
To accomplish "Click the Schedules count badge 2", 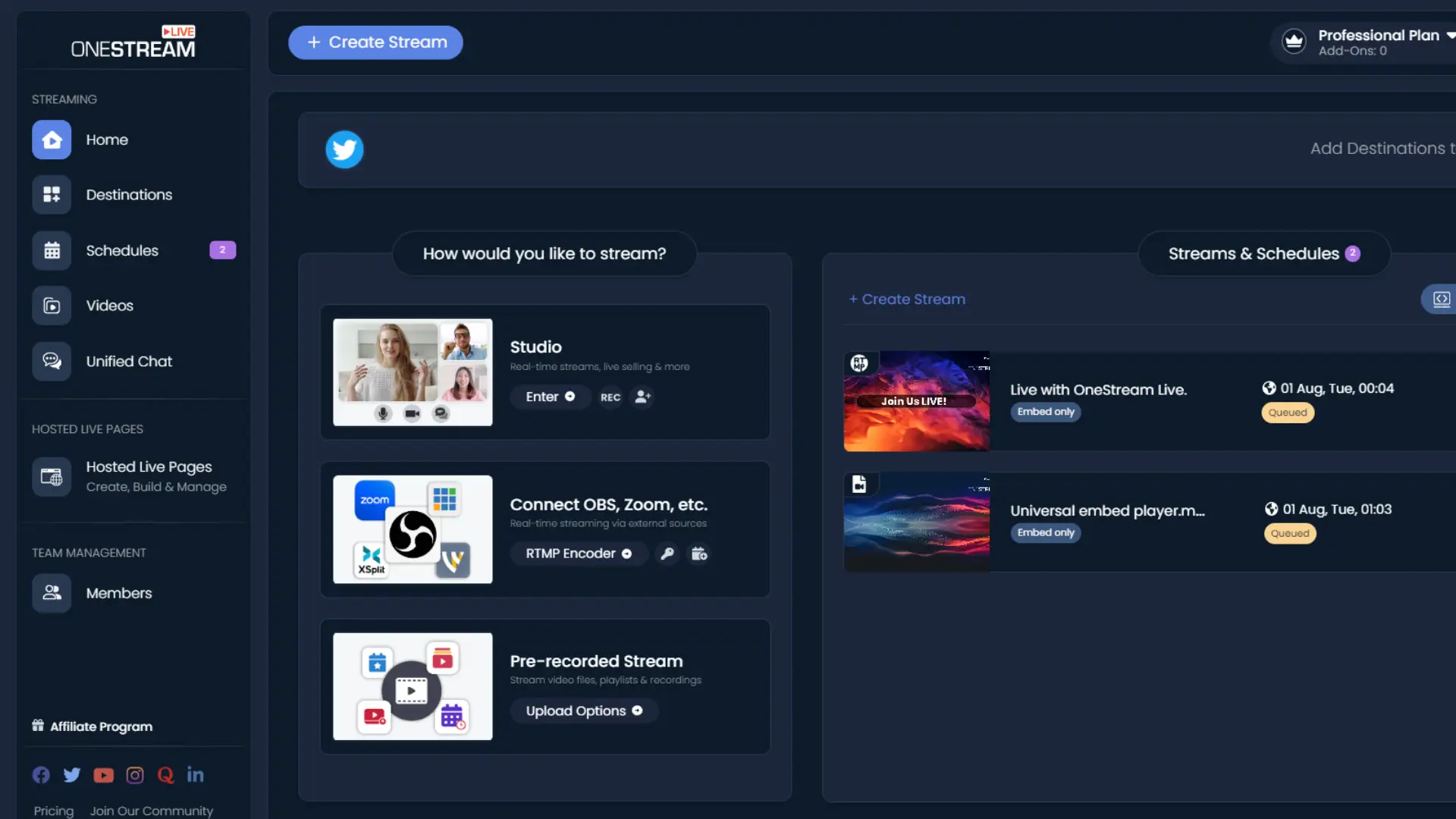I will (222, 249).
